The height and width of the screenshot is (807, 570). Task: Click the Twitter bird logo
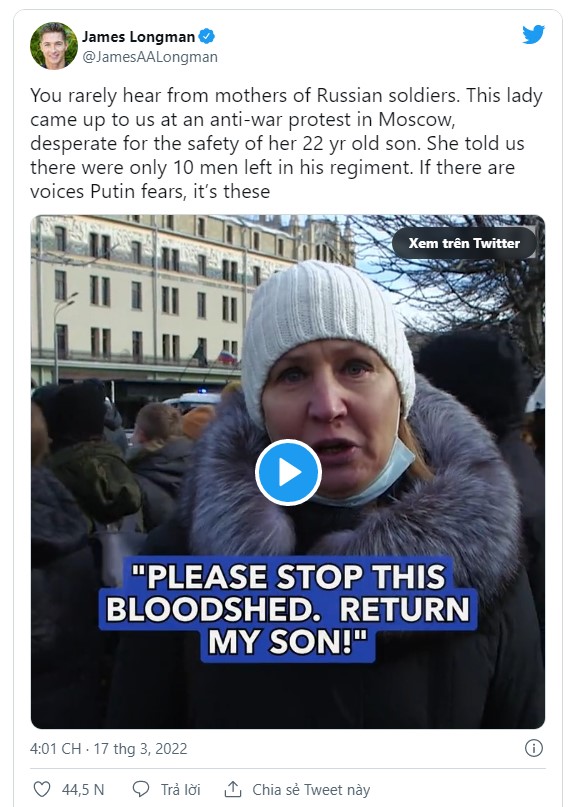pyautogui.click(x=533, y=35)
